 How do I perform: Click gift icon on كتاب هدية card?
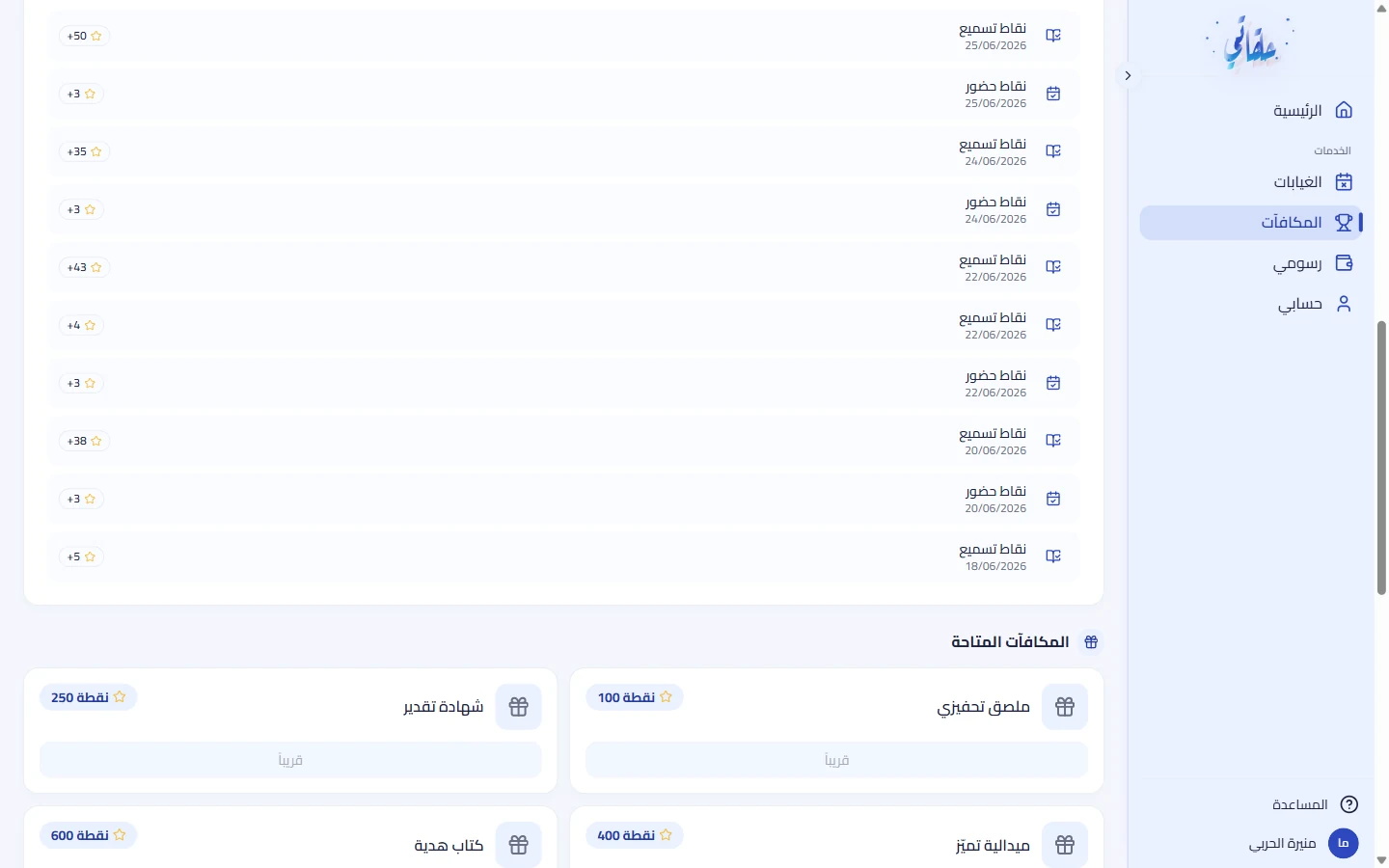519,845
